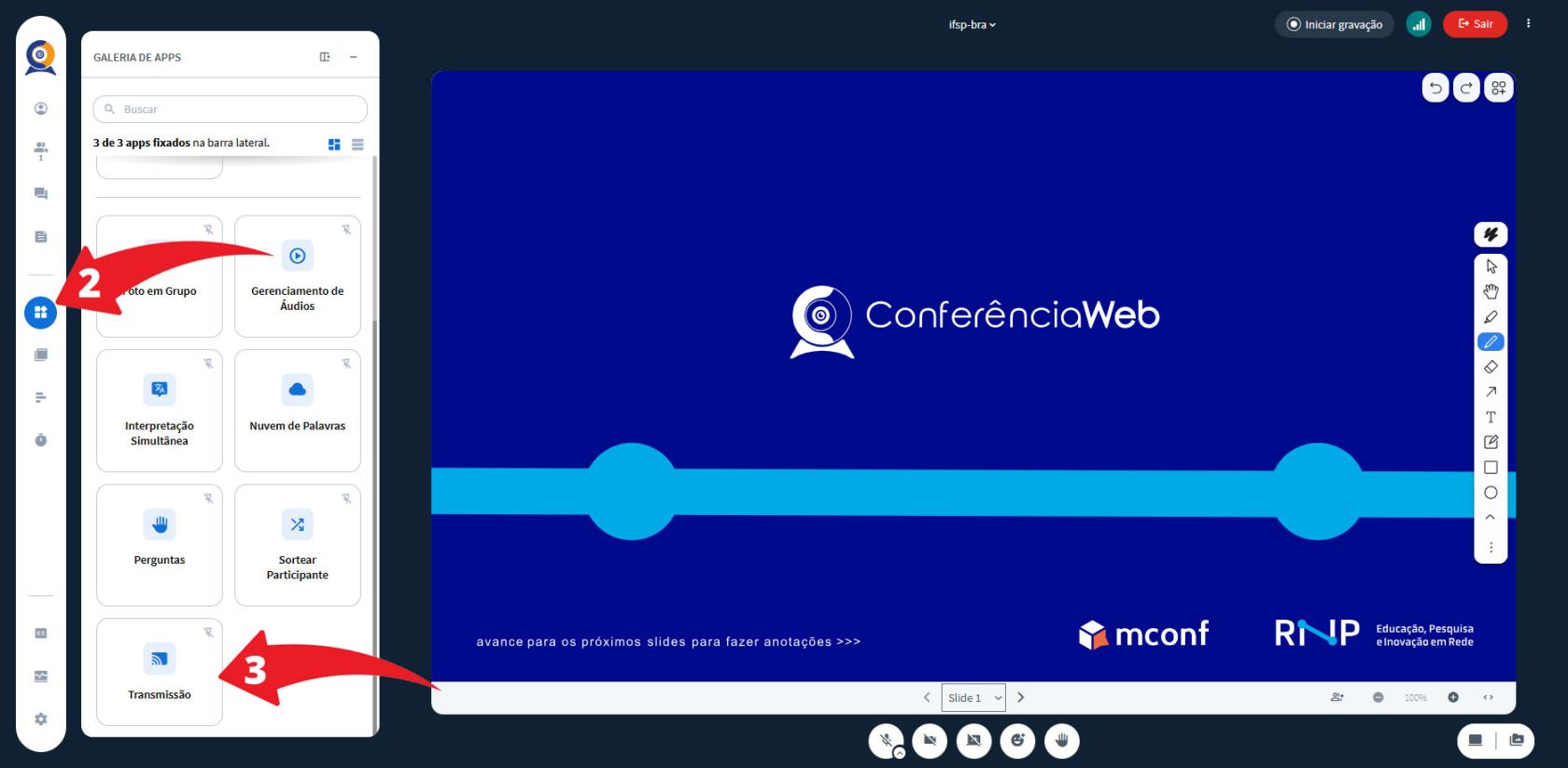
Task: Select the whiteboard eraser tool
Action: click(1491, 367)
